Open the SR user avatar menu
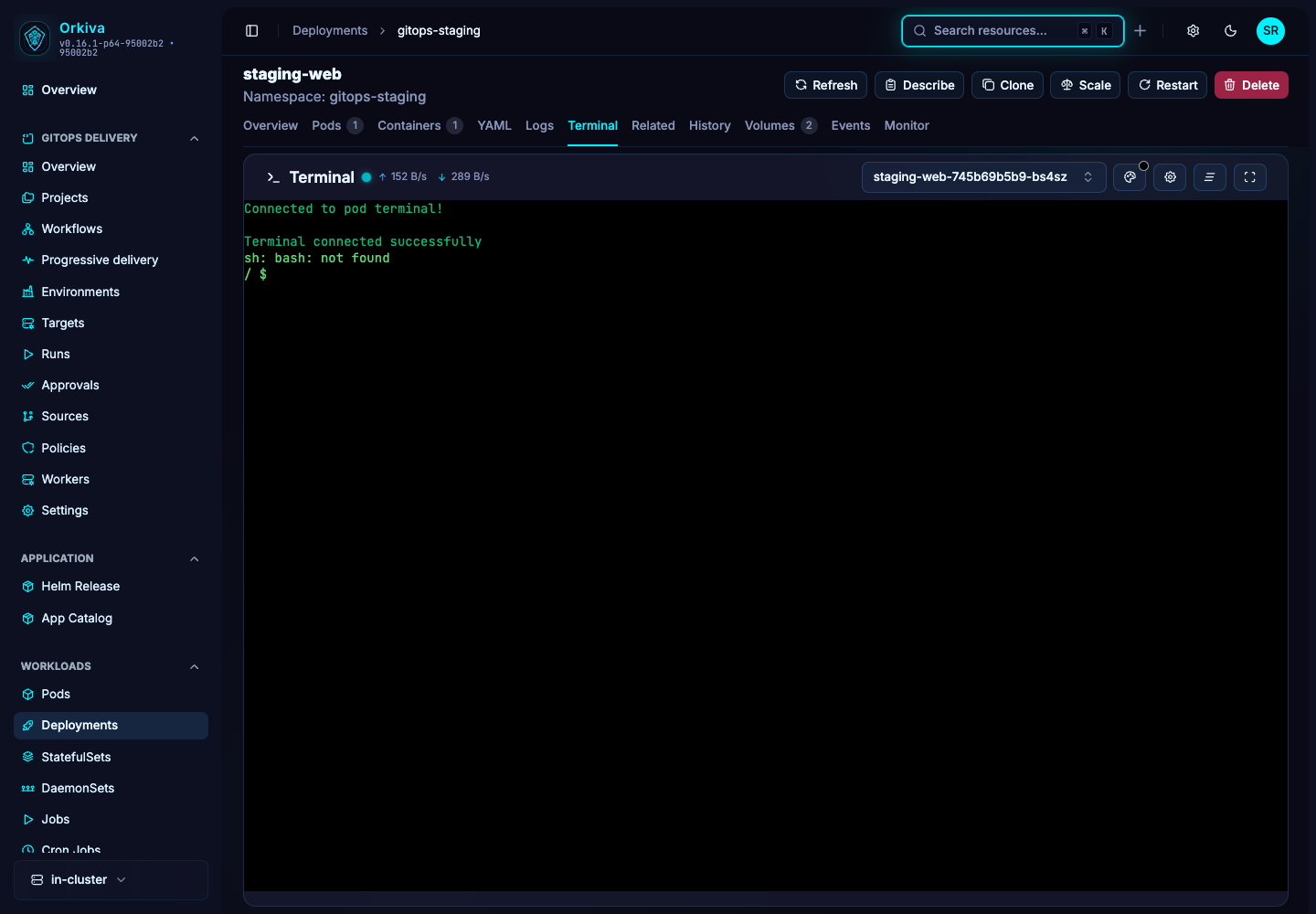1316x914 pixels. [x=1270, y=30]
